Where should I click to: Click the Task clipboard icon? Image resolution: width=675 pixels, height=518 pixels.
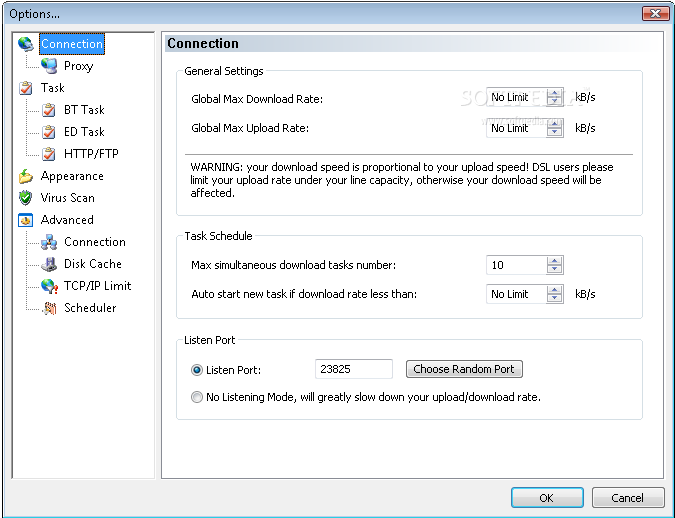26,88
